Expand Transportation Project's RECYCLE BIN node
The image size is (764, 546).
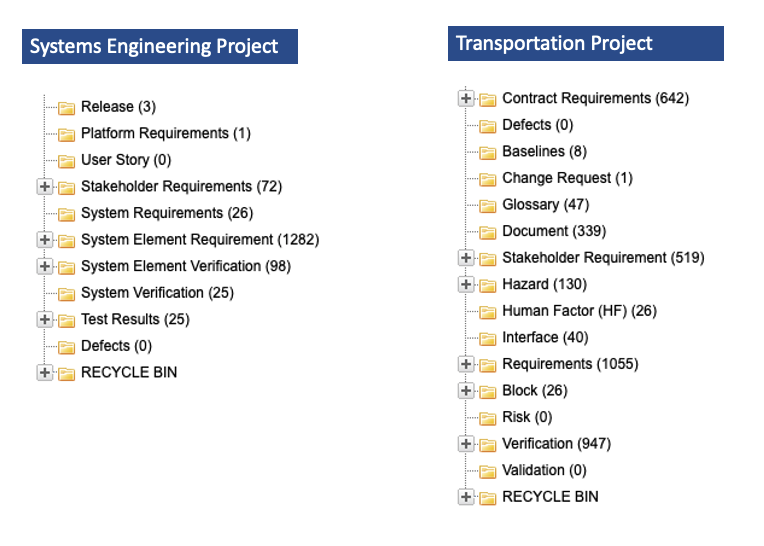point(466,497)
